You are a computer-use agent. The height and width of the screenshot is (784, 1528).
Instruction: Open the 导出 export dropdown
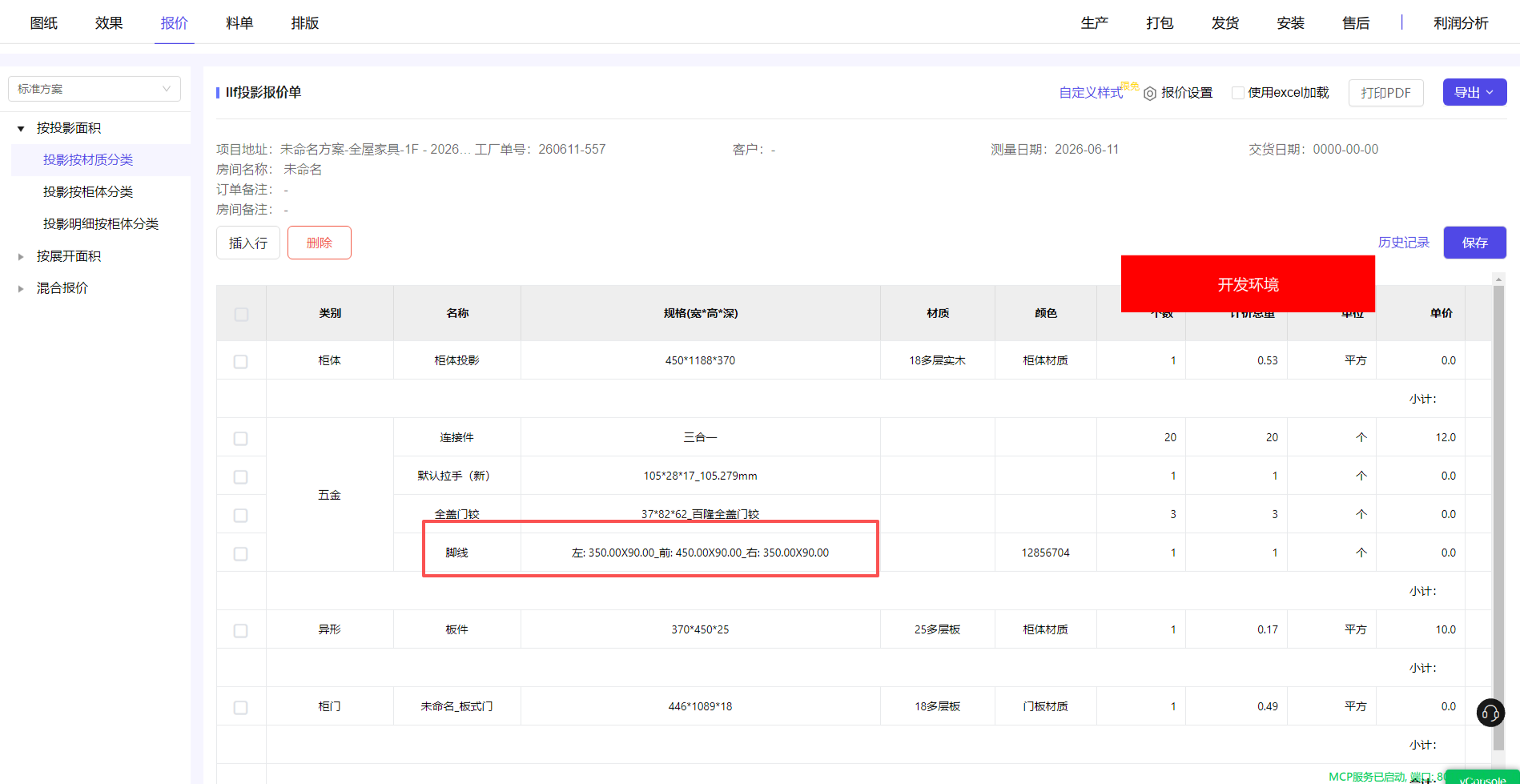tap(1474, 92)
